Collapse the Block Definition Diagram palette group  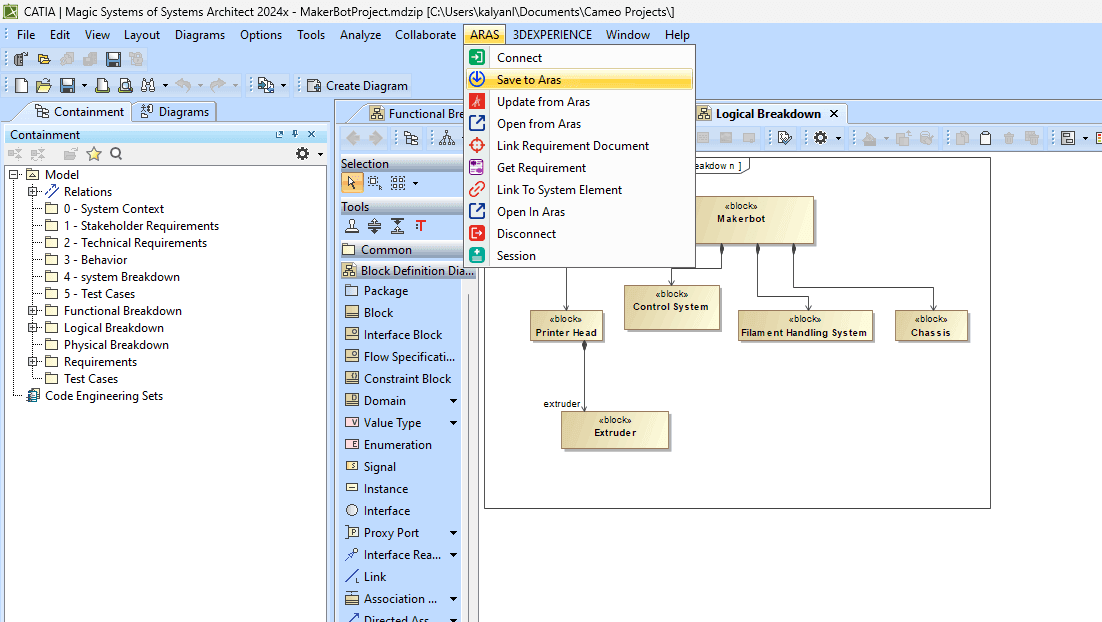click(x=408, y=271)
